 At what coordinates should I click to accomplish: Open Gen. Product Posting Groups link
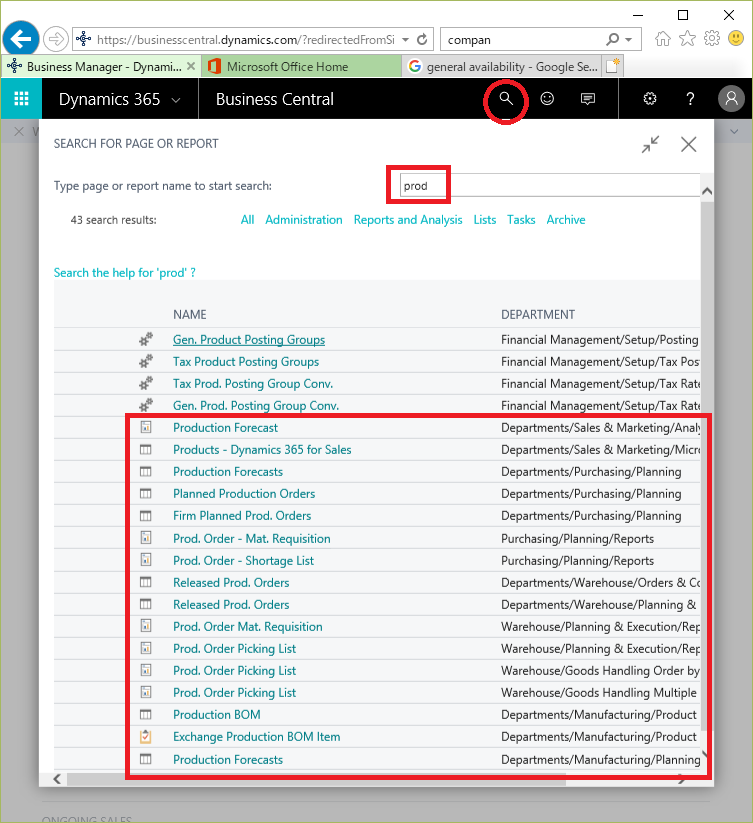click(249, 340)
